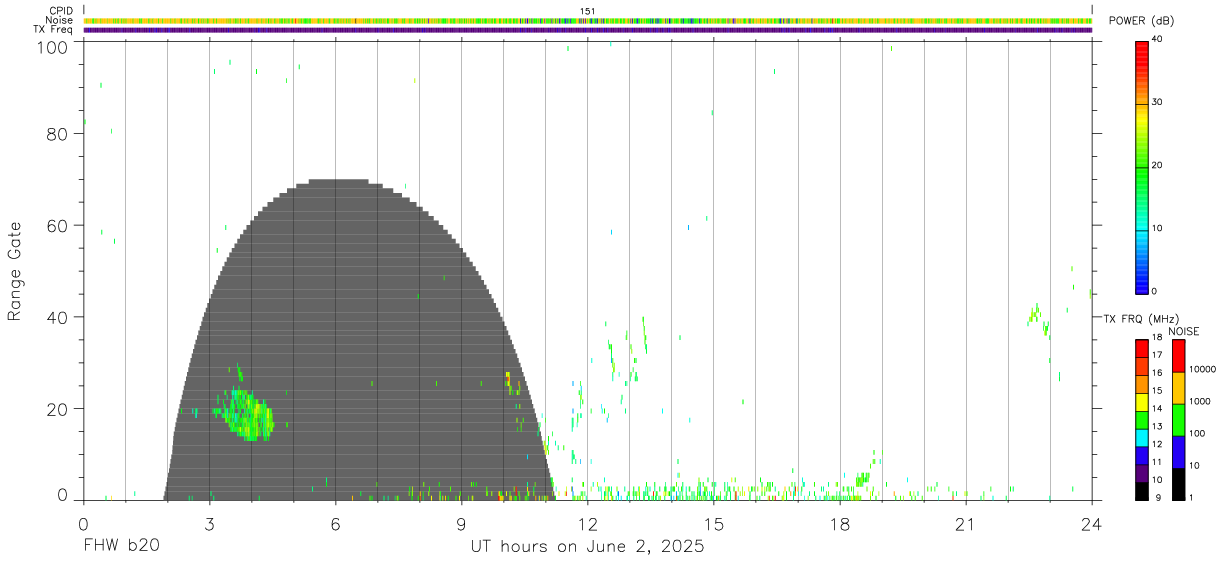This screenshot has width=1228, height=567.
Task: Choose the NOISE color scale bar
Action: pos(1179,419)
